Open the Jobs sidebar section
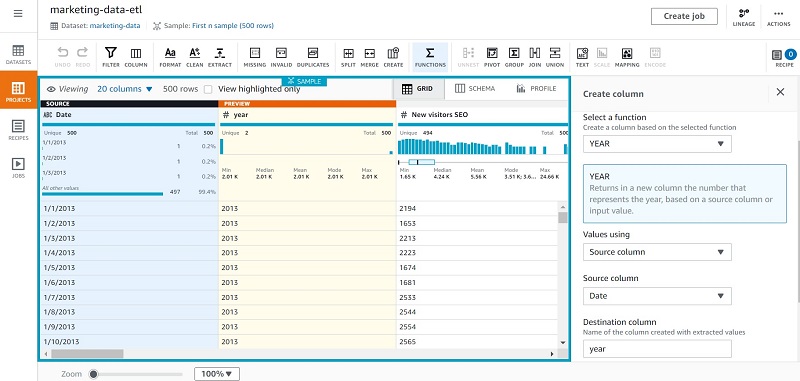 point(18,168)
